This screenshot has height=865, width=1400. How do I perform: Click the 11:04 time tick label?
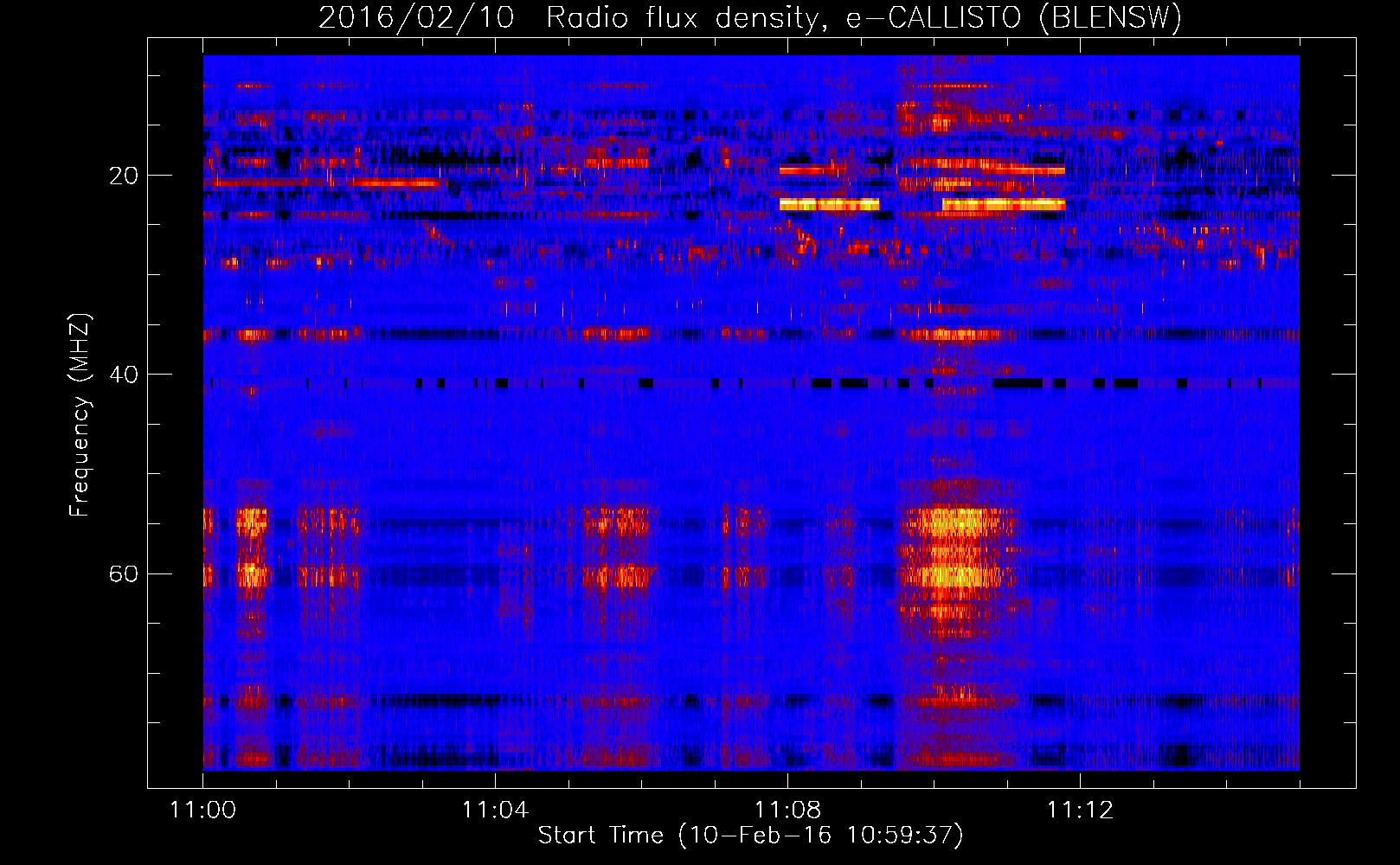click(495, 810)
